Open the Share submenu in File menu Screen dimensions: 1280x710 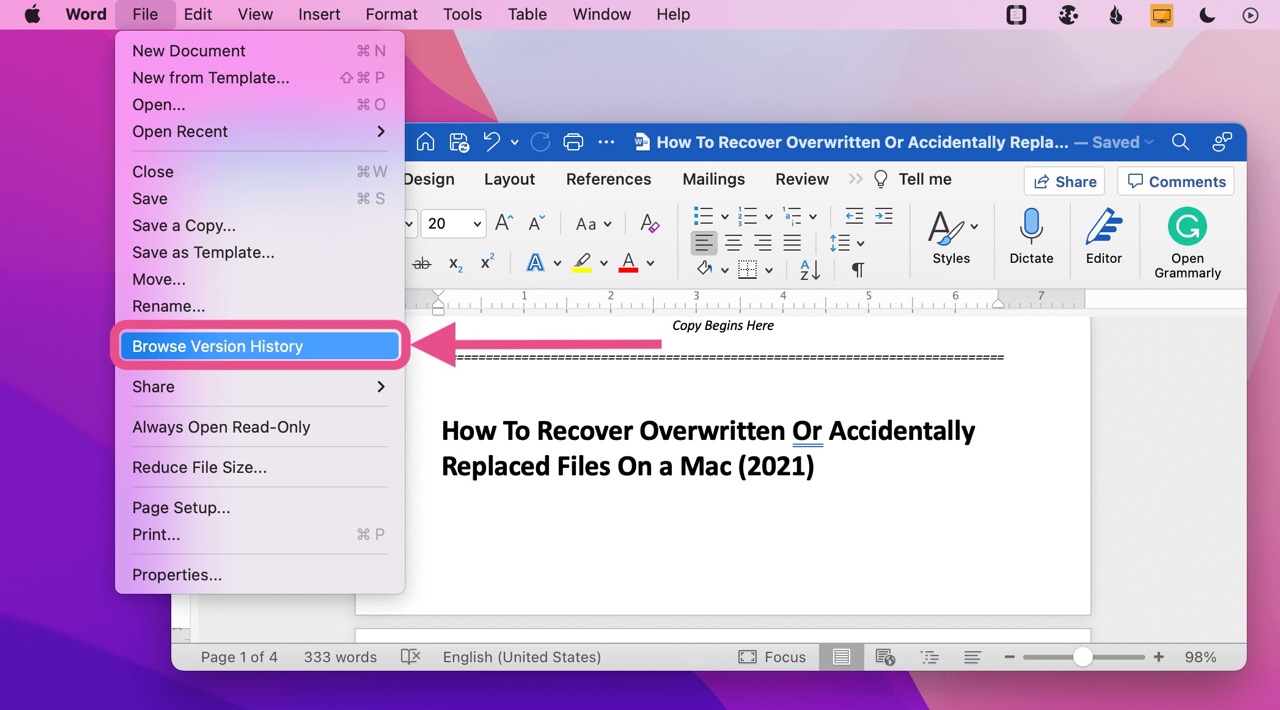[x=260, y=387]
